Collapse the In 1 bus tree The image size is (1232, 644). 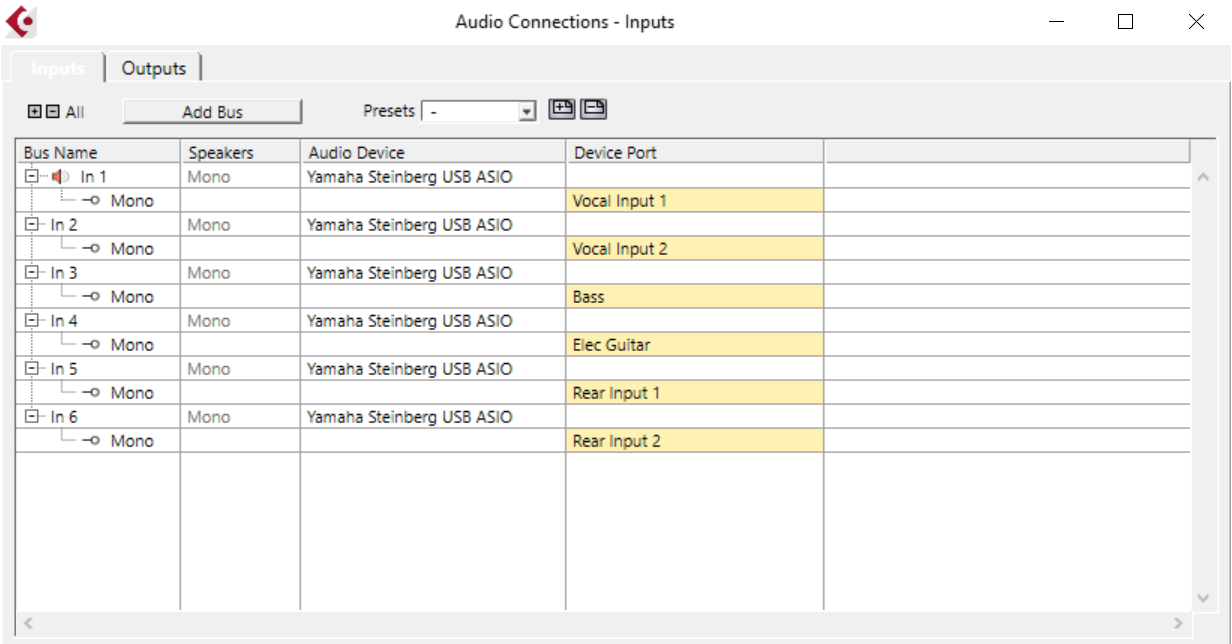32,177
